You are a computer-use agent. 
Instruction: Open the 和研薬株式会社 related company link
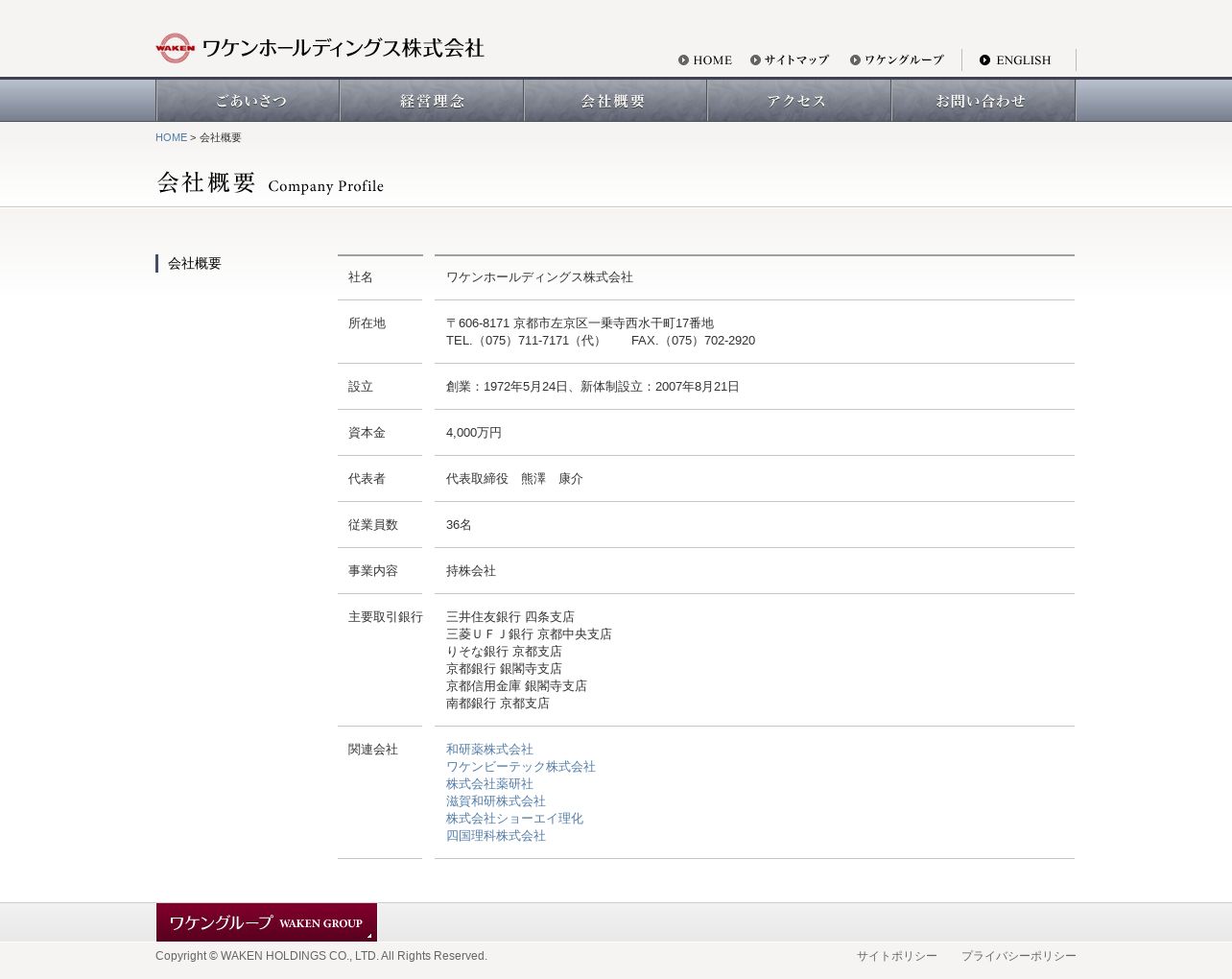click(489, 750)
